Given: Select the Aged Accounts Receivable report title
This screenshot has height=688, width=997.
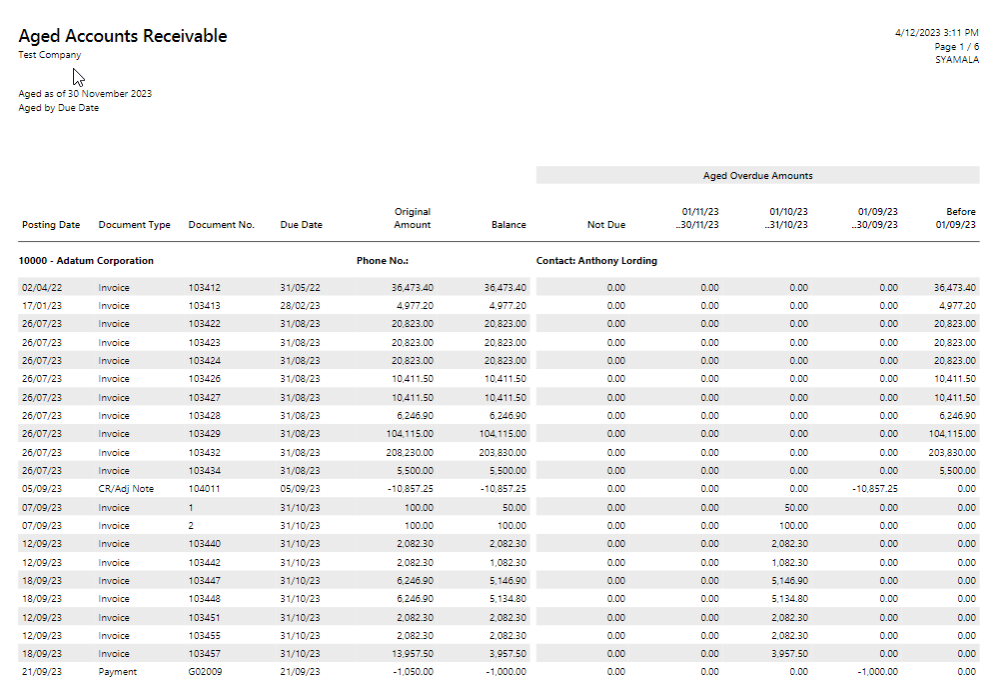Looking at the screenshot, I should tap(122, 35).
